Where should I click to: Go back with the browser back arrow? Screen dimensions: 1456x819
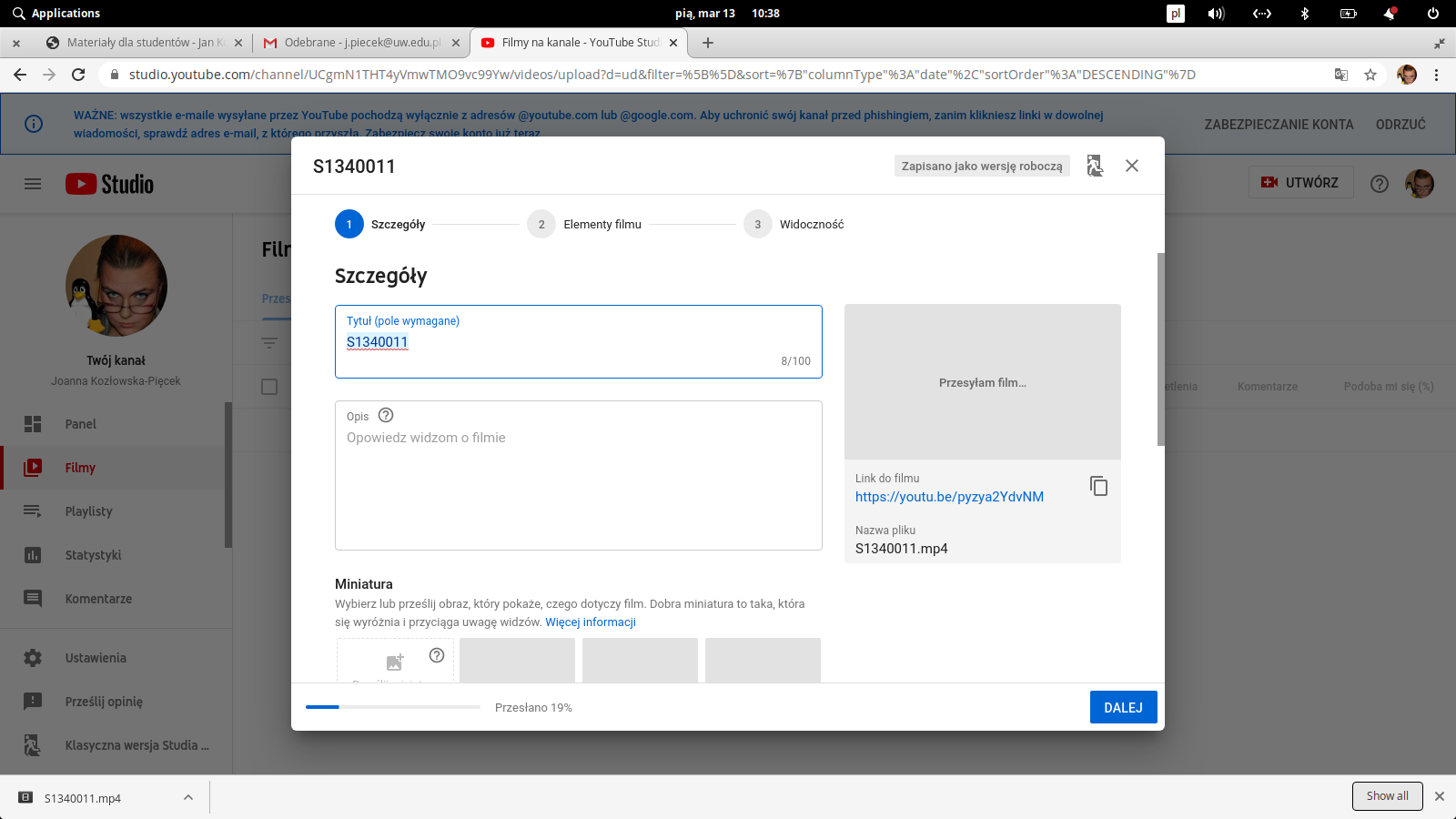(x=20, y=75)
